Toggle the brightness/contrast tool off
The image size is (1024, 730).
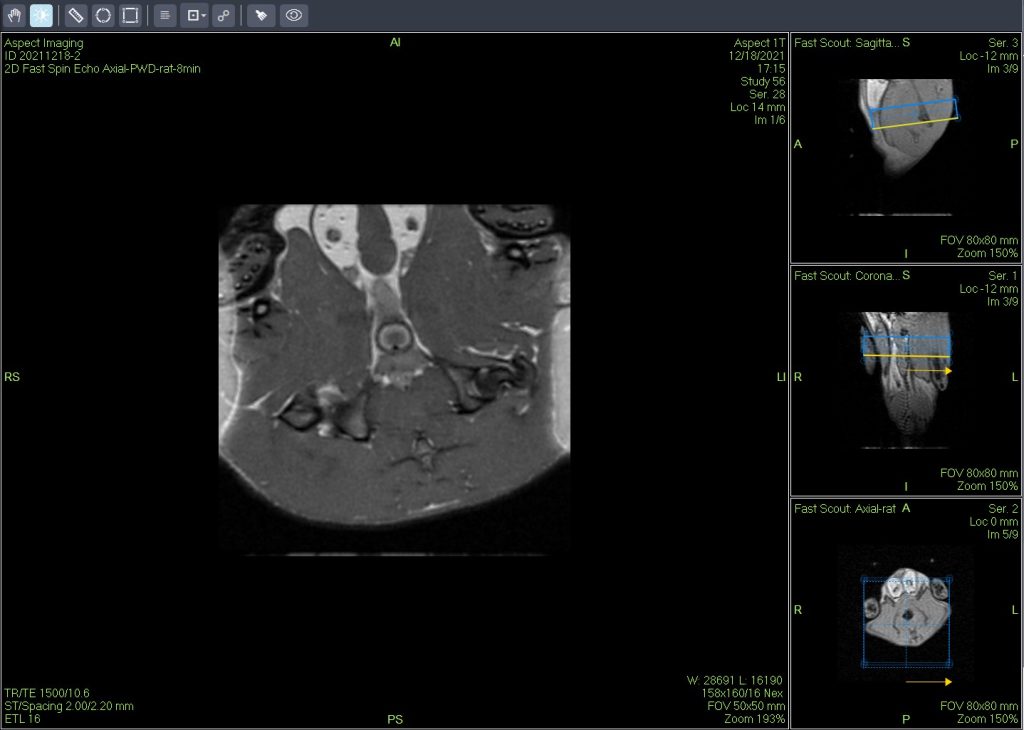point(41,15)
